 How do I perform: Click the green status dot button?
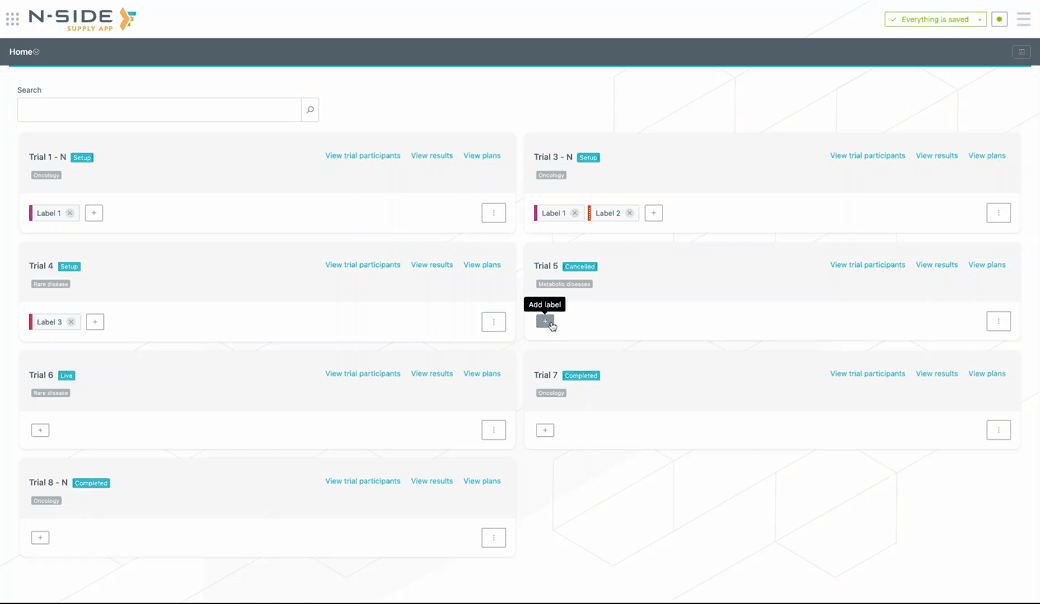pyautogui.click(x=999, y=19)
